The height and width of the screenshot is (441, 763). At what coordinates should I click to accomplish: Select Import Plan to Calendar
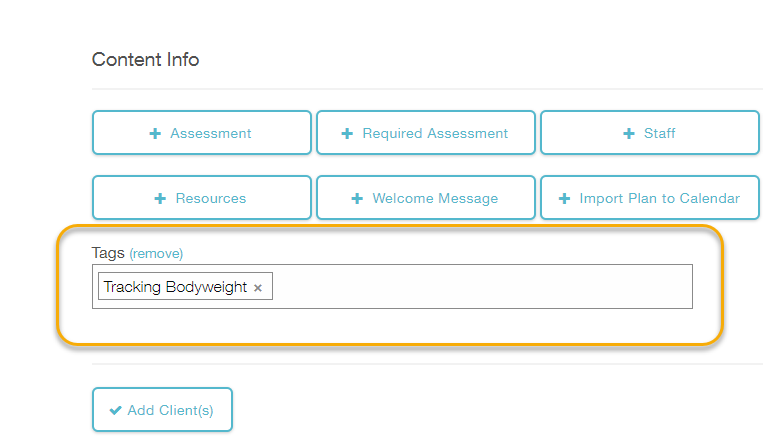[650, 198]
